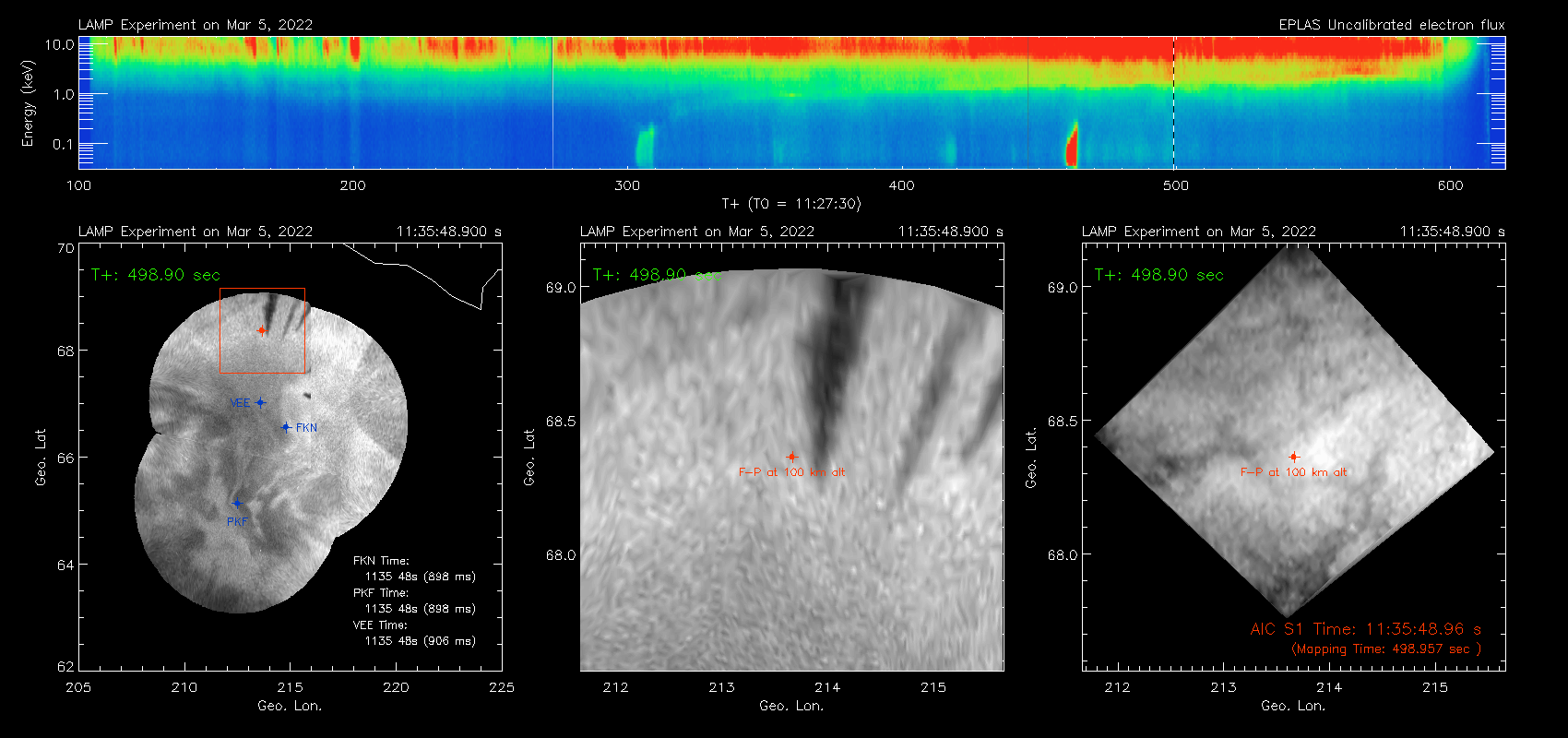
Task: Click the 'T+ (T0 = 11:27:30)' axis label
Action: tap(791, 204)
